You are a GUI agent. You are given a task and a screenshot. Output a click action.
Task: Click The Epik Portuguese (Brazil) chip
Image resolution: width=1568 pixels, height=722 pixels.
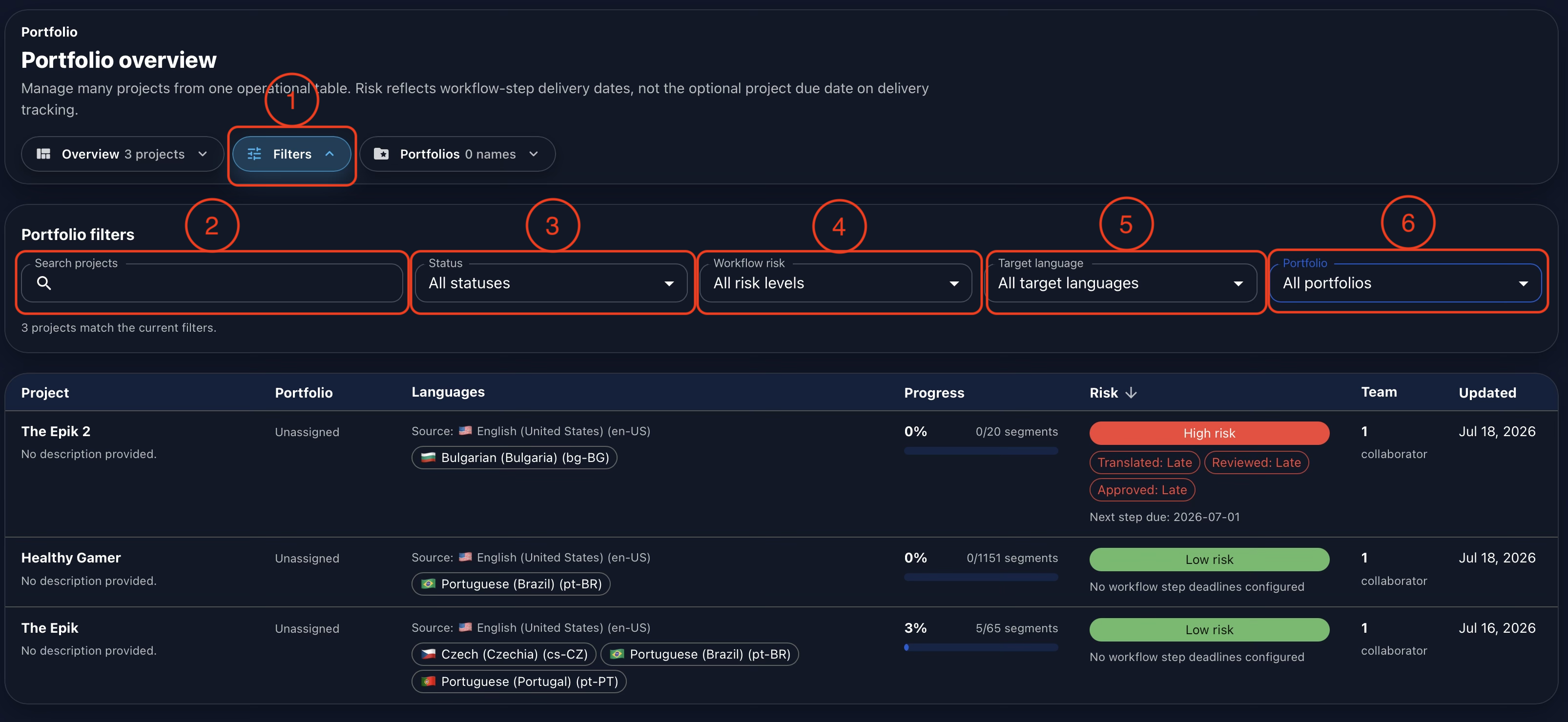700,654
